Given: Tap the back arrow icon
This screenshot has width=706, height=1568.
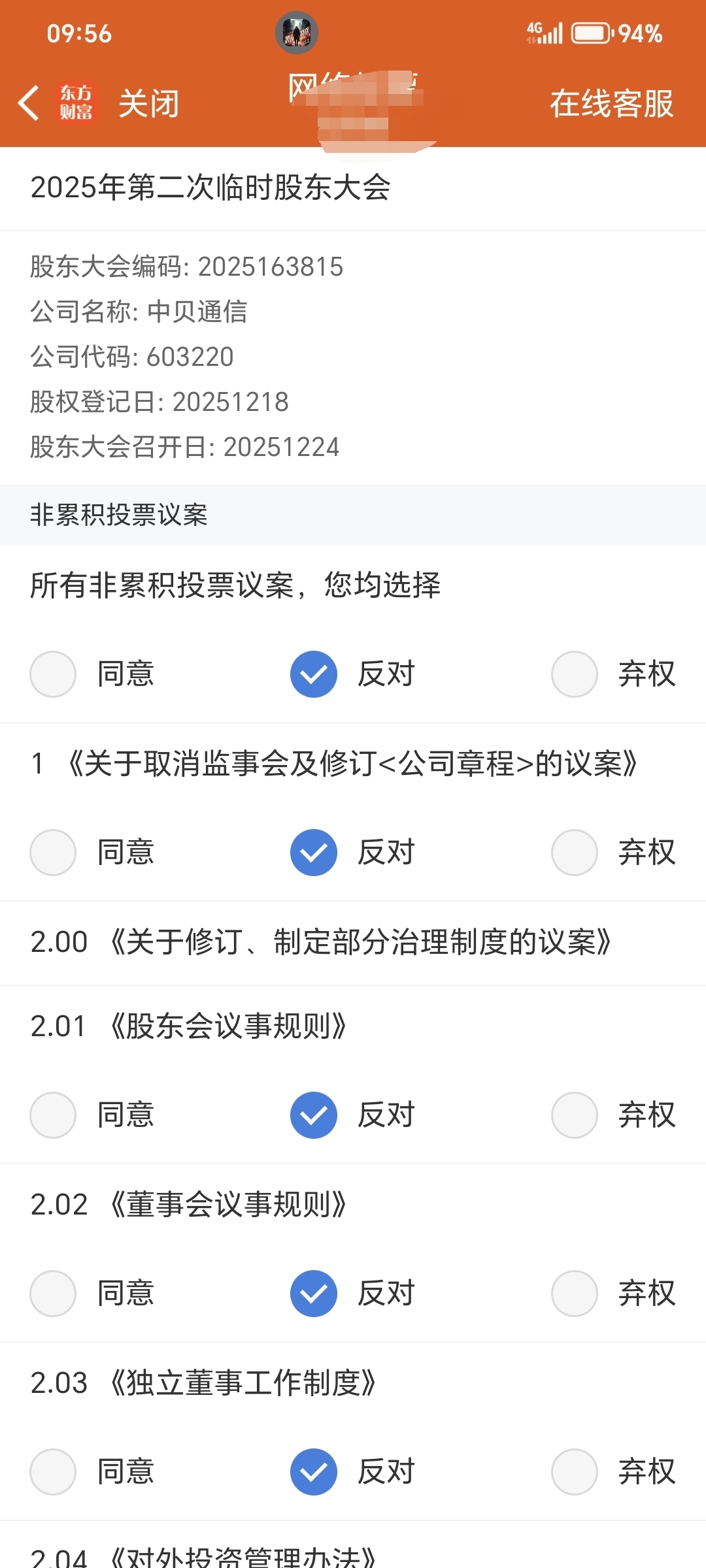Looking at the screenshot, I should [28, 103].
